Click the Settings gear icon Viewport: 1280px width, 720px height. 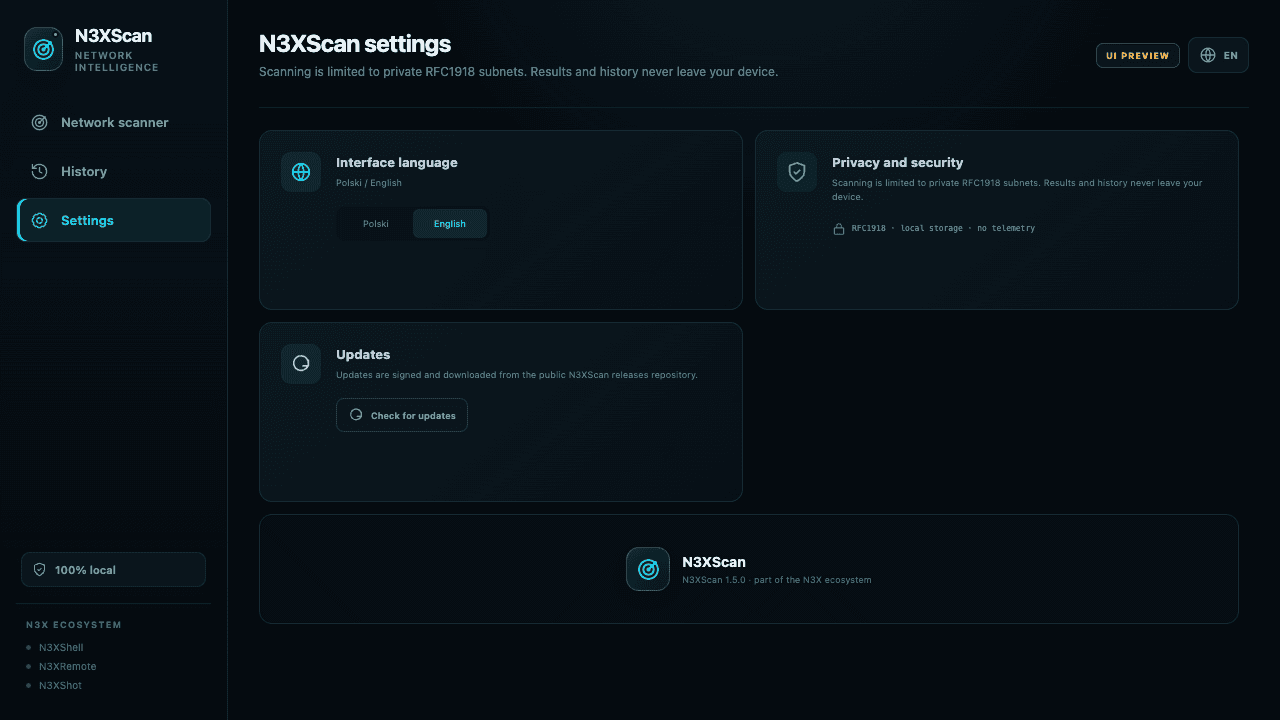click(x=39, y=221)
